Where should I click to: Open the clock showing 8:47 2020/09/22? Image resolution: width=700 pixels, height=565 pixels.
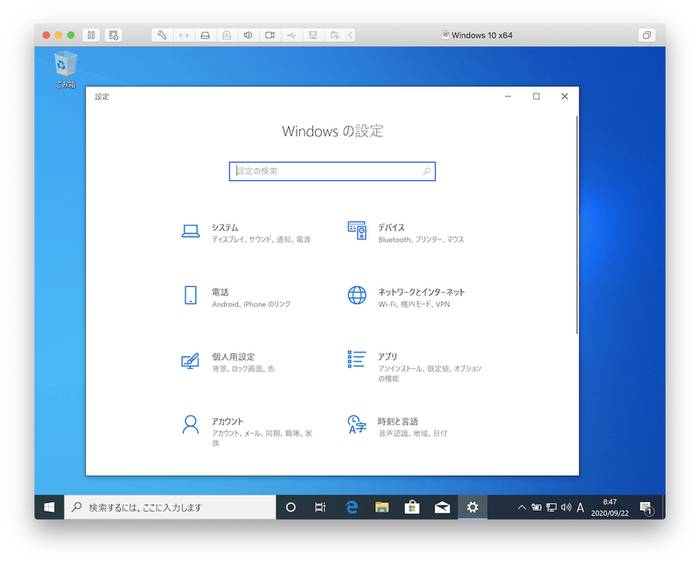coord(610,507)
